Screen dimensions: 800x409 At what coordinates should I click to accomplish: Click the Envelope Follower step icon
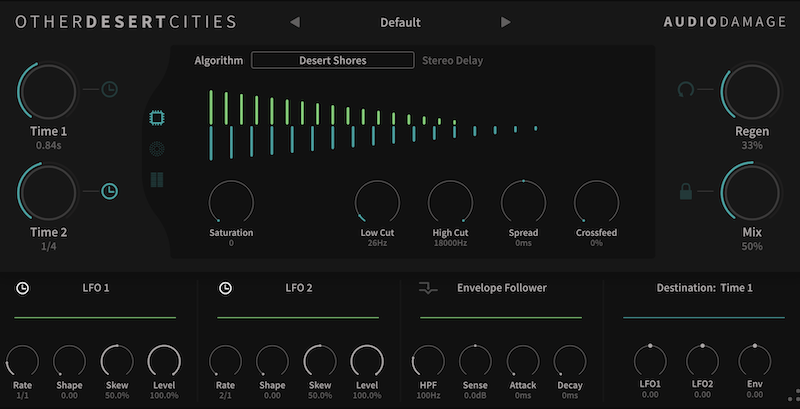[x=428, y=289]
